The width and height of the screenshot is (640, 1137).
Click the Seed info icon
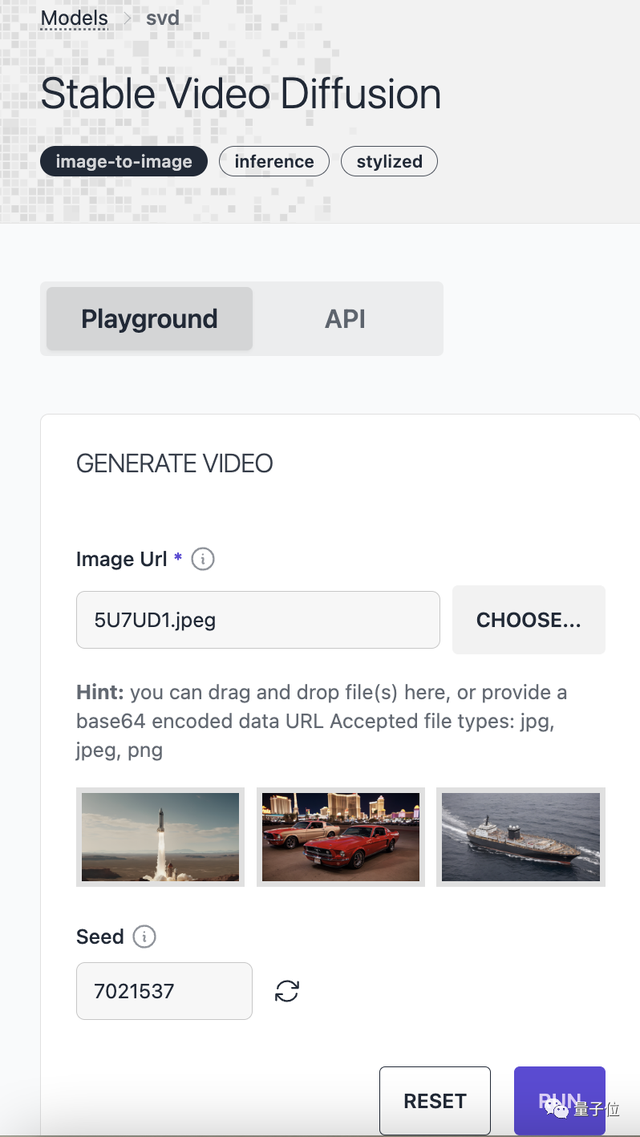[x=145, y=937]
